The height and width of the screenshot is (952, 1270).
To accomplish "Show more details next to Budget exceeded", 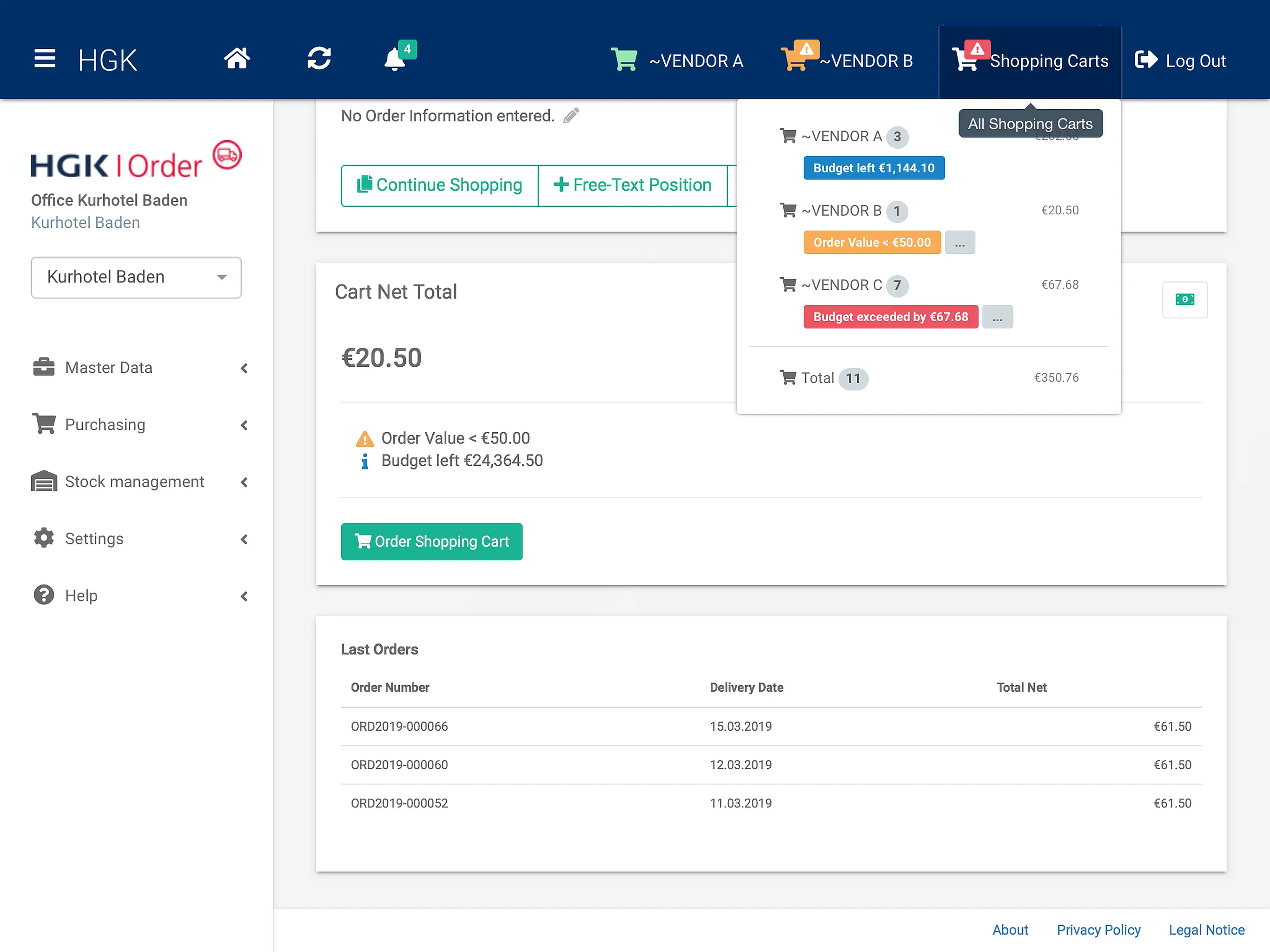I will (x=997, y=317).
